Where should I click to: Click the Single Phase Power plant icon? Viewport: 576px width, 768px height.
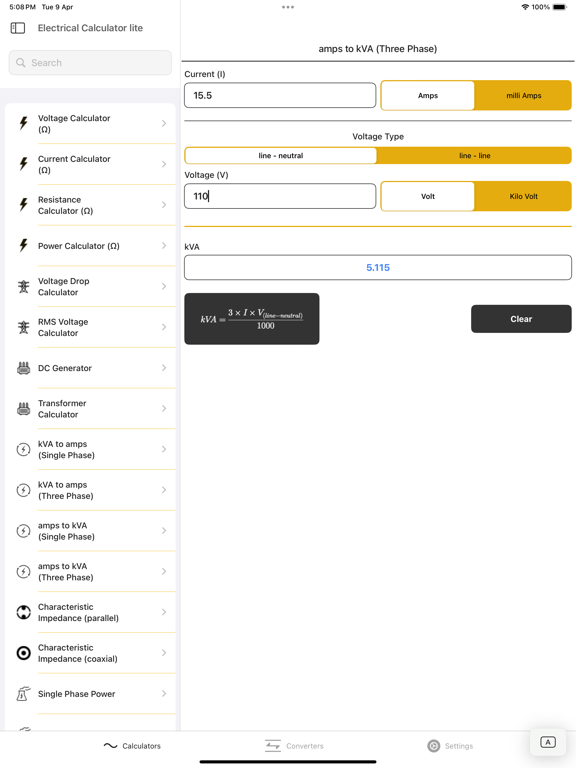click(23, 694)
